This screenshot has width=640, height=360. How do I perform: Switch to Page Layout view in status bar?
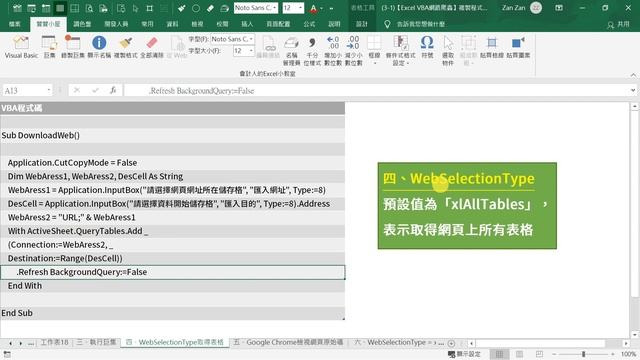click(519, 354)
